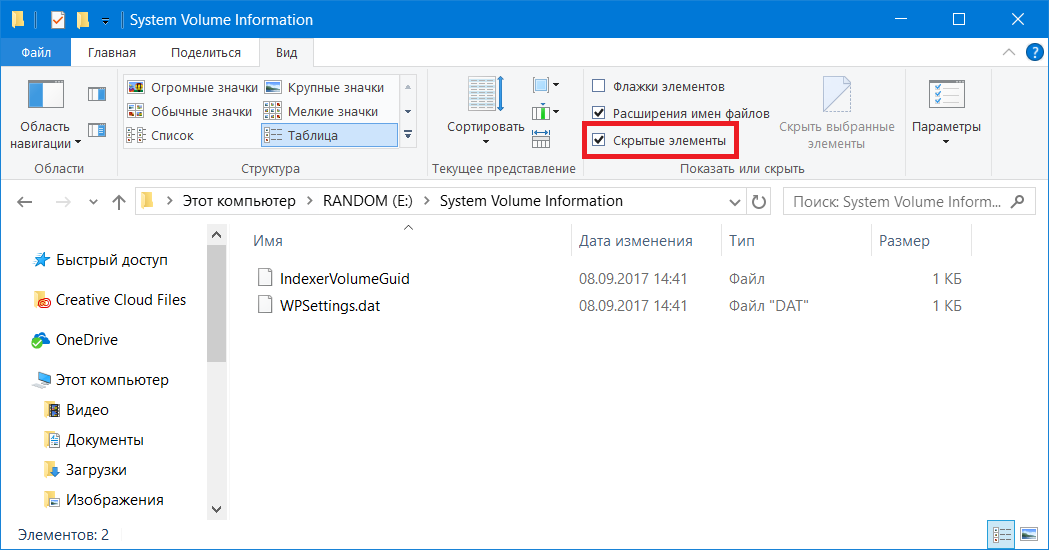Toggle Расширения имен файлов checkbox
The width and height of the screenshot is (1049, 550).
(x=599, y=114)
